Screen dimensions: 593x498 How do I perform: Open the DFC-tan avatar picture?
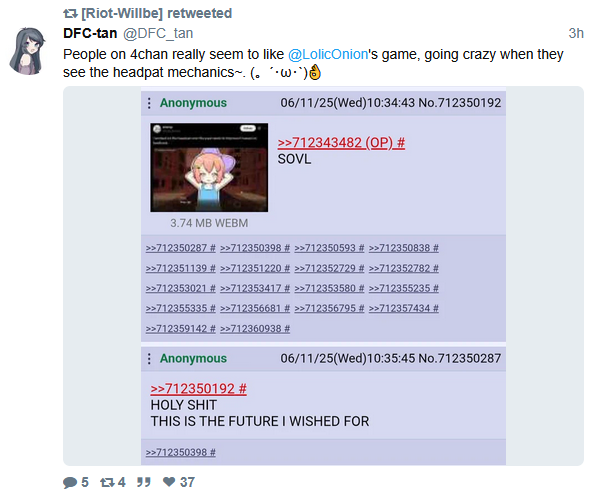27,51
